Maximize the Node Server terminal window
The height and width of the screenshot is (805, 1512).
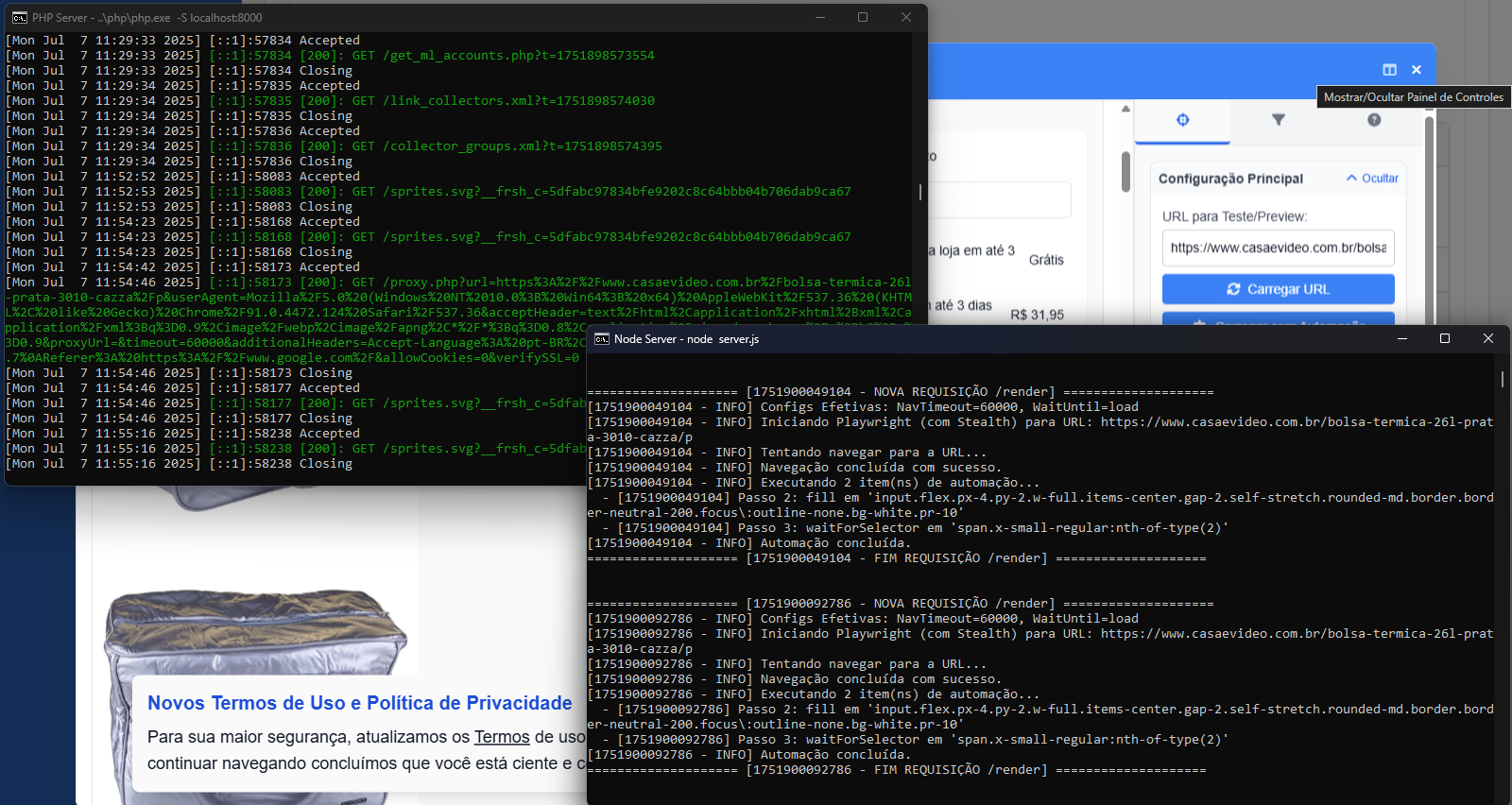click(1444, 339)
